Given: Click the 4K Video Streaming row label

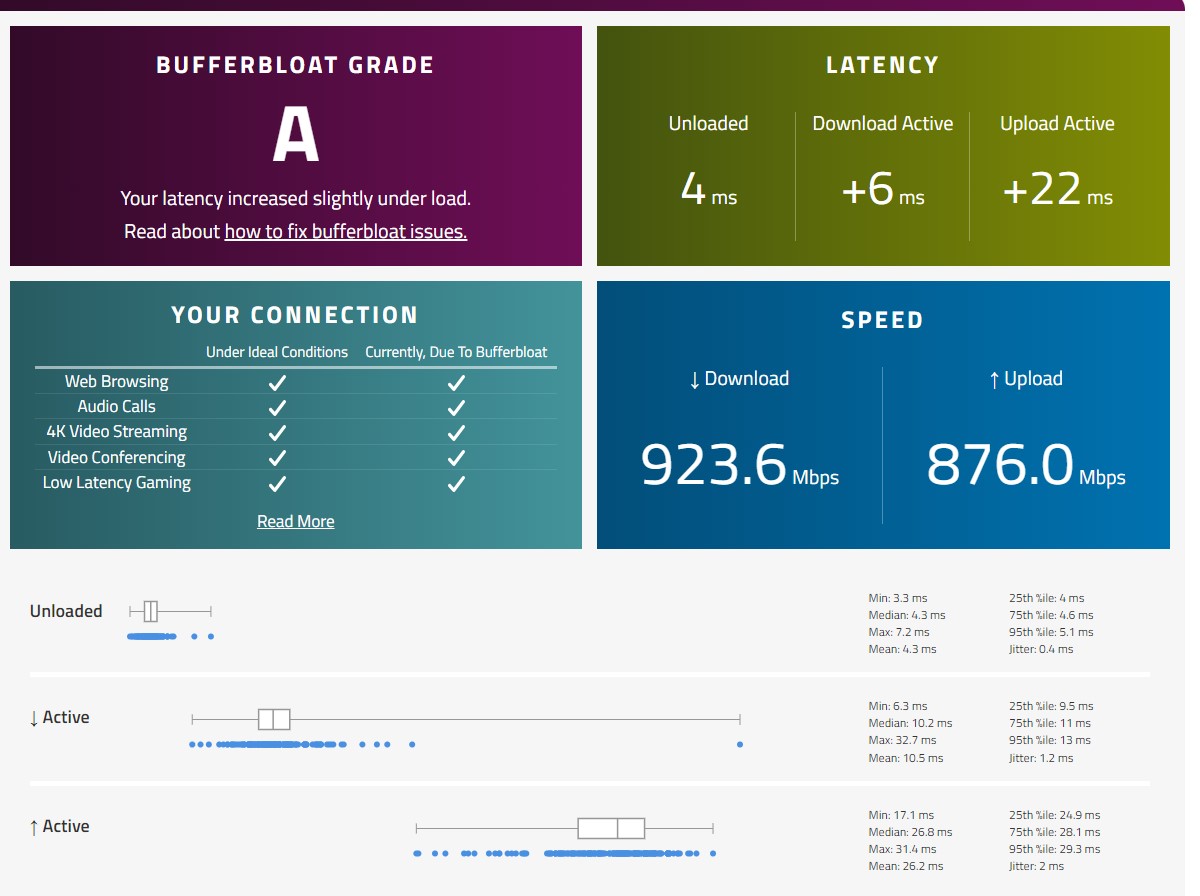Looking at the screenshot, I should (117, 431).
